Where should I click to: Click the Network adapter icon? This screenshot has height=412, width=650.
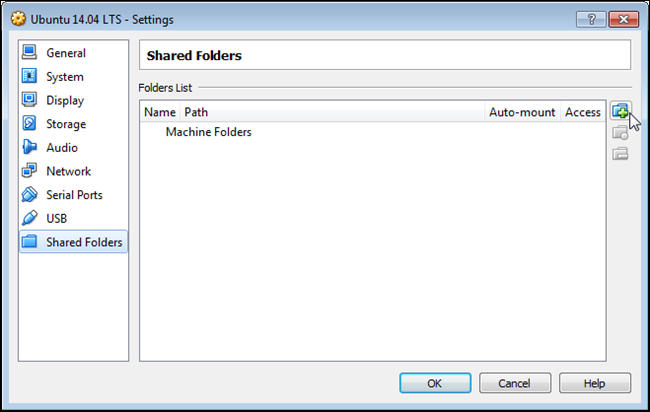pyautogui.click(x=29, y=171)
